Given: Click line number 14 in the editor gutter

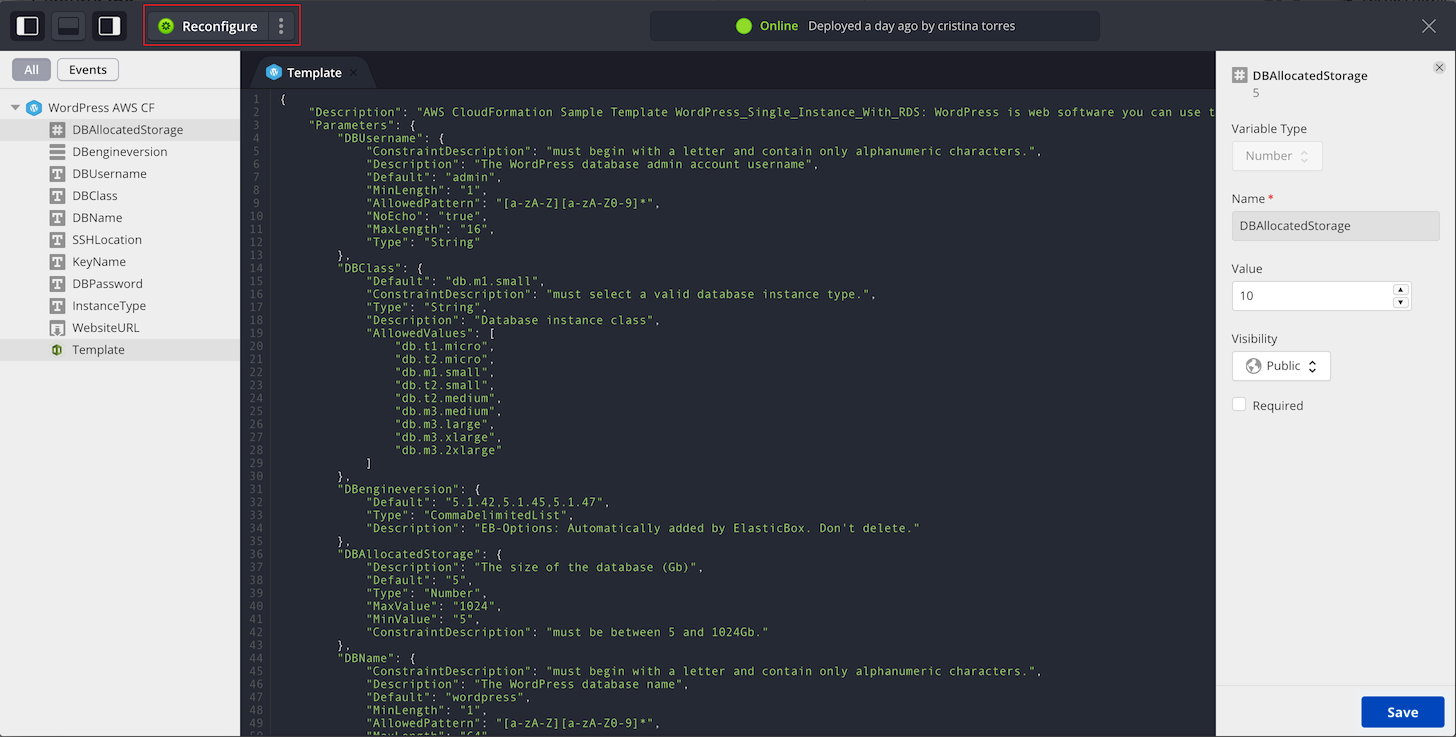Looking at the screenshot, I should tap(256, 268).
